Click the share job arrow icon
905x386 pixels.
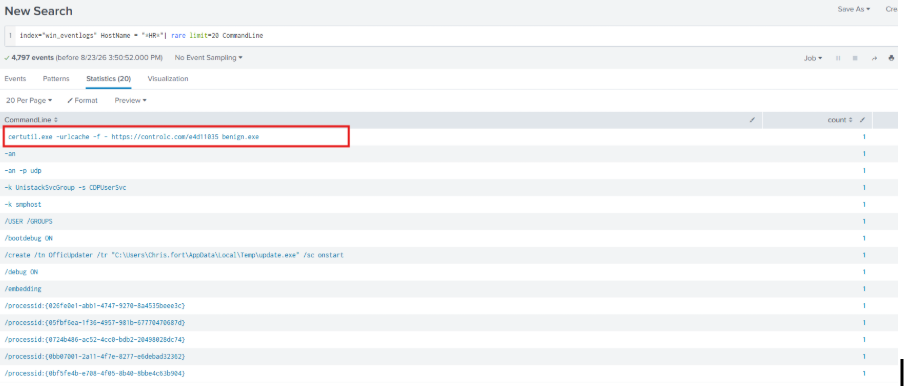(874, 58)
